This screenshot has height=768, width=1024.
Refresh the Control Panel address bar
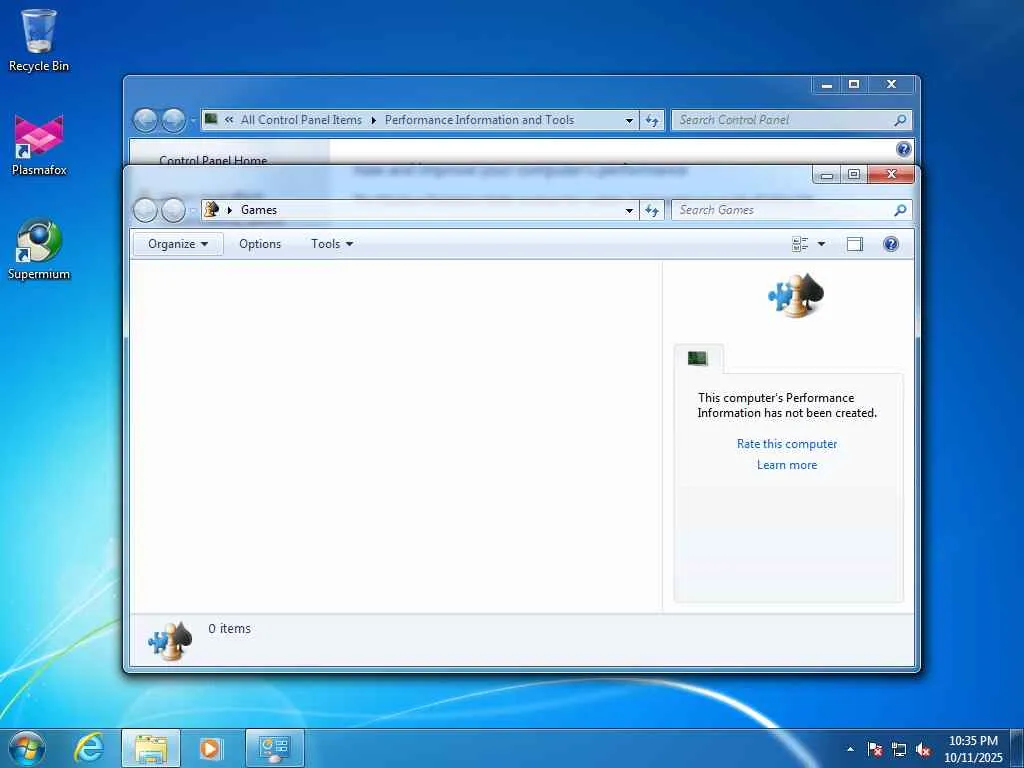tap(652, 120)
